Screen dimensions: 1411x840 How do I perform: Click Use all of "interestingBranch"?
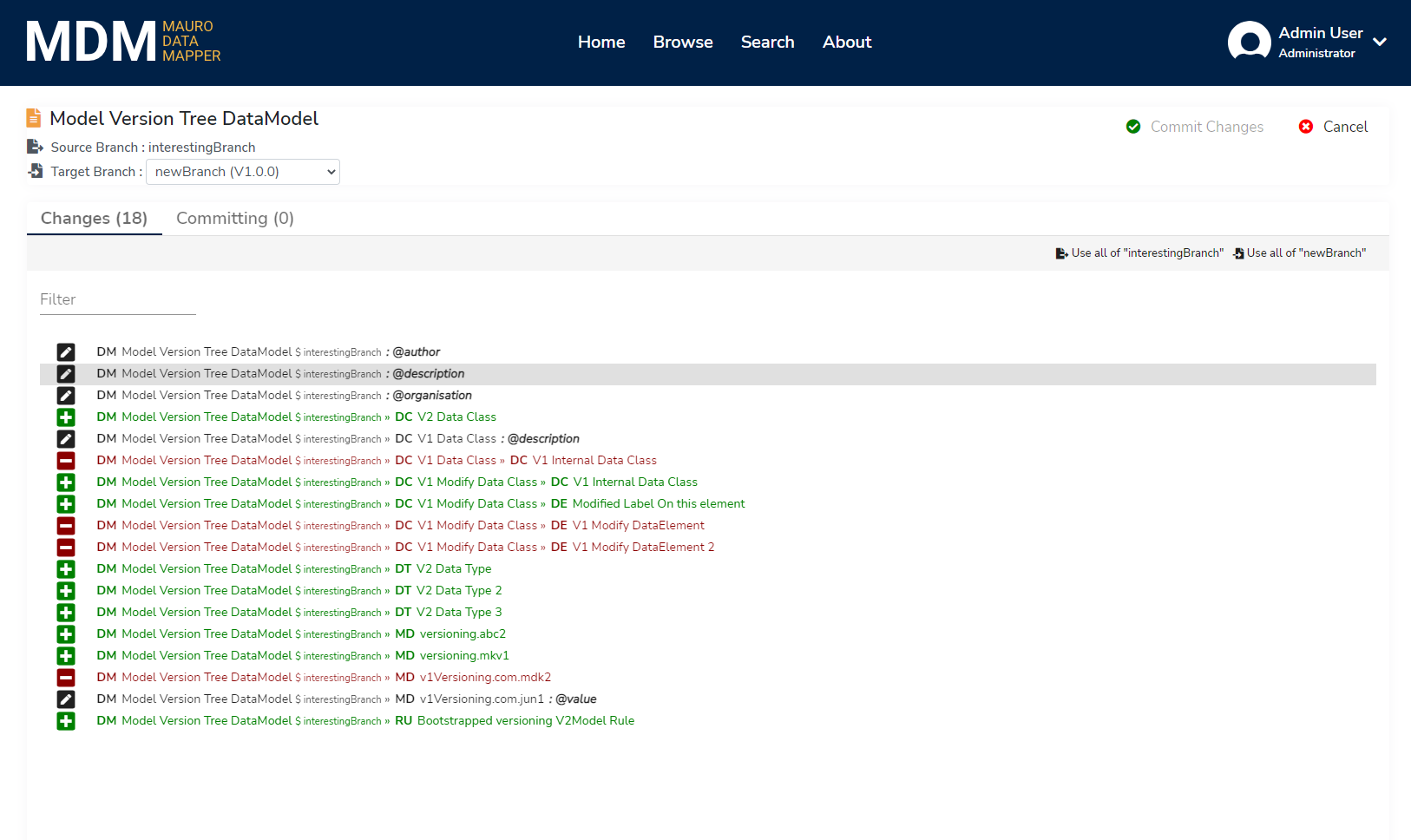click(1139, 253)
